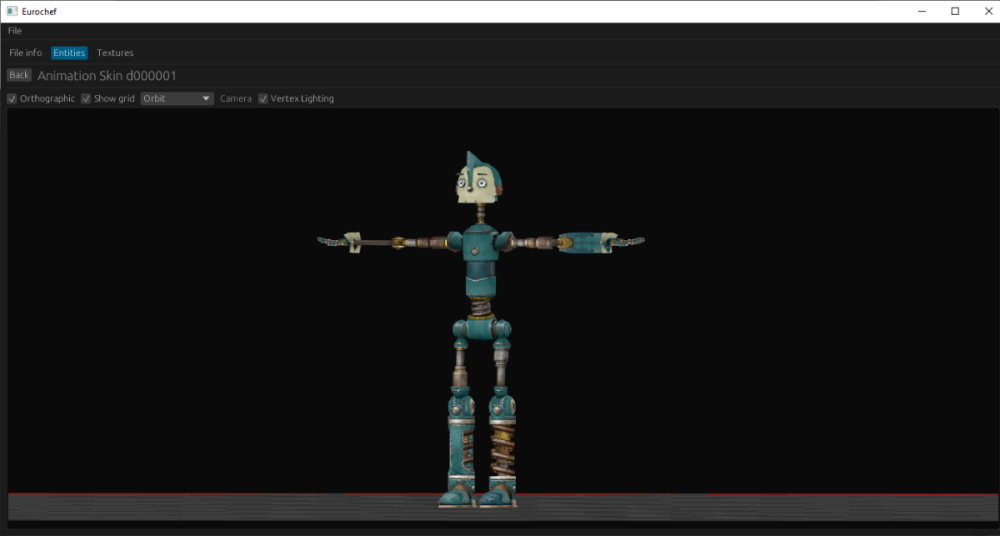The height and width of the screenshot is (536, 1000).
Task: Click the robot model in the viewport
Action: point(480,329)
